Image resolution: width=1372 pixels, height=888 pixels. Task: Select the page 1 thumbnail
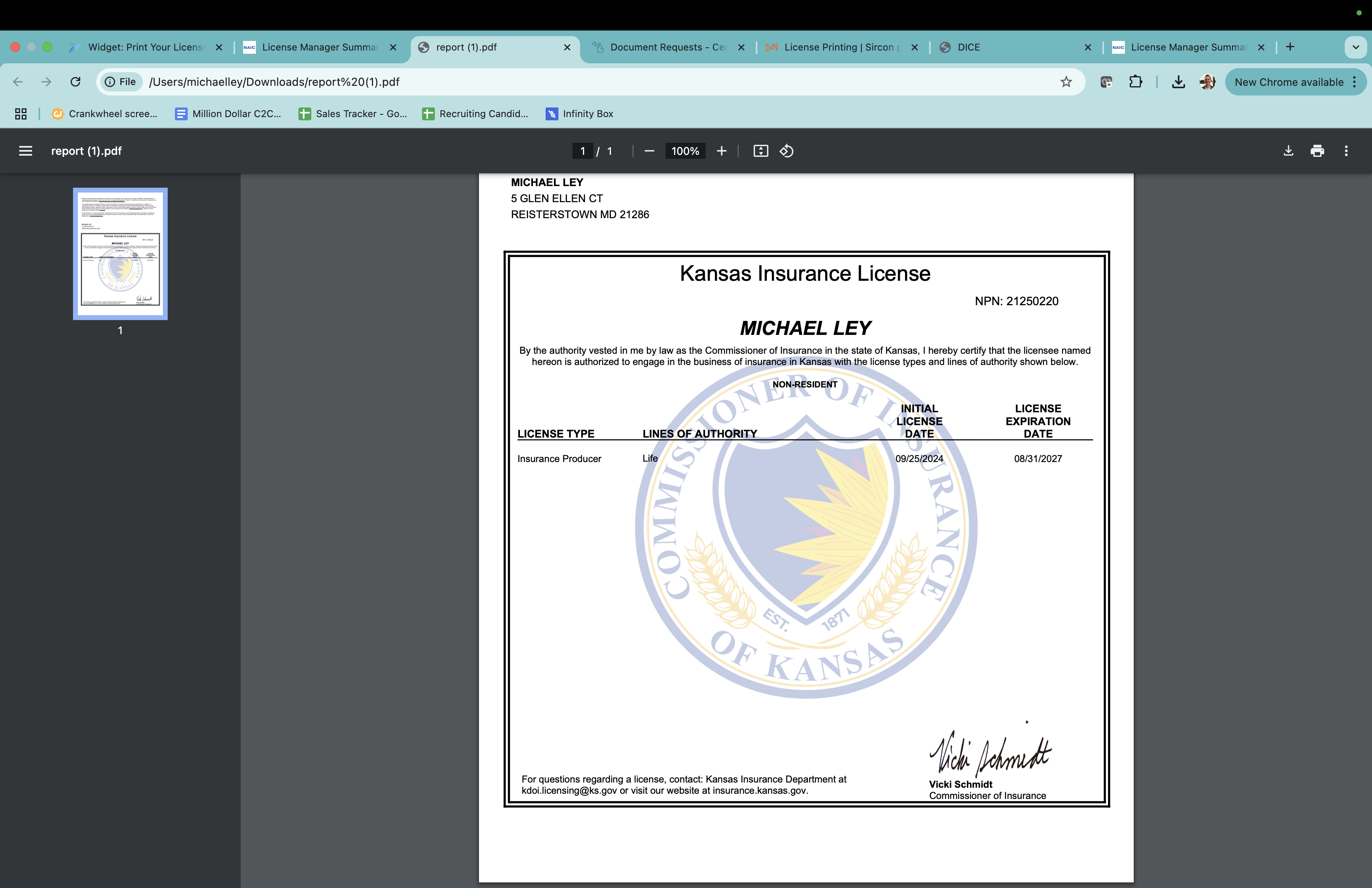(120, 253)
